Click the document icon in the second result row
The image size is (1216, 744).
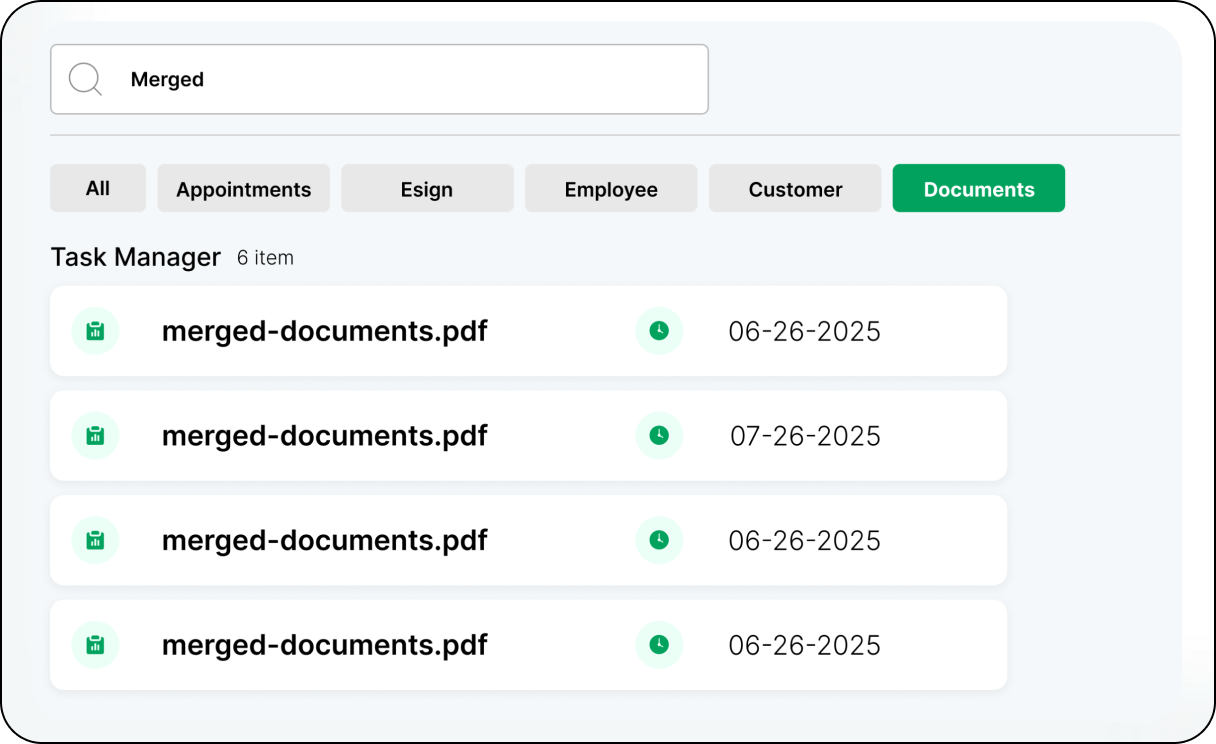[95, 435]
